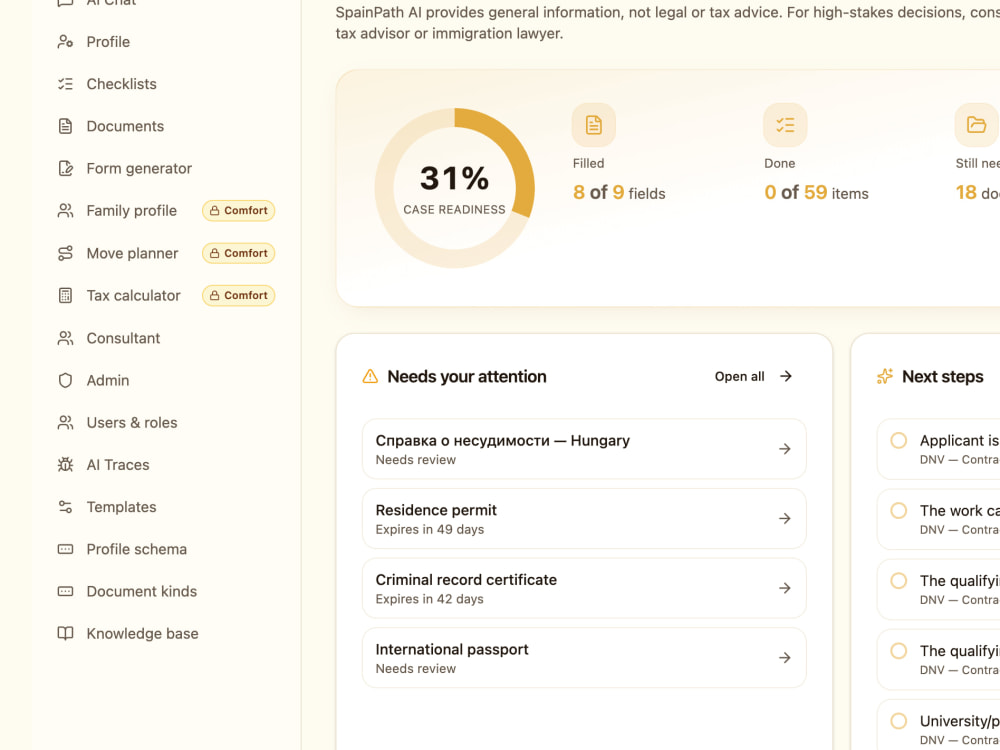Open Users & roles
The image size is (1000, 750).
point(131,422)
